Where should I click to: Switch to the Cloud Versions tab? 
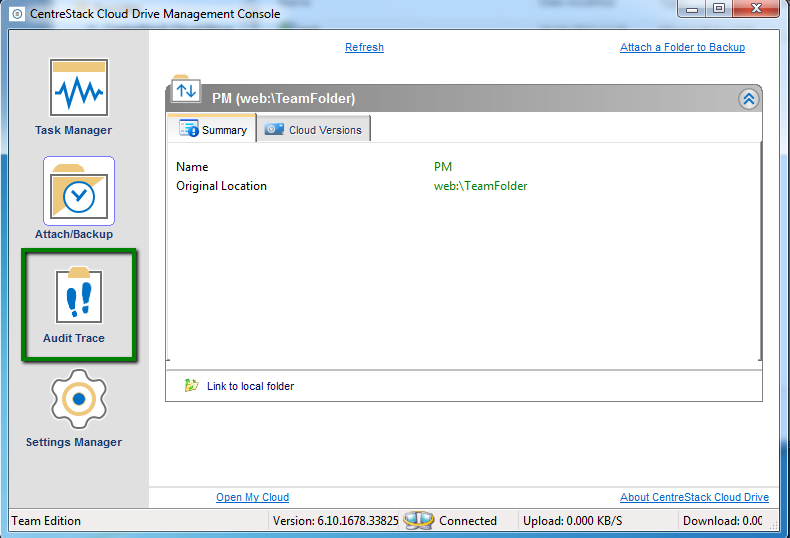(x=314, y=129)
